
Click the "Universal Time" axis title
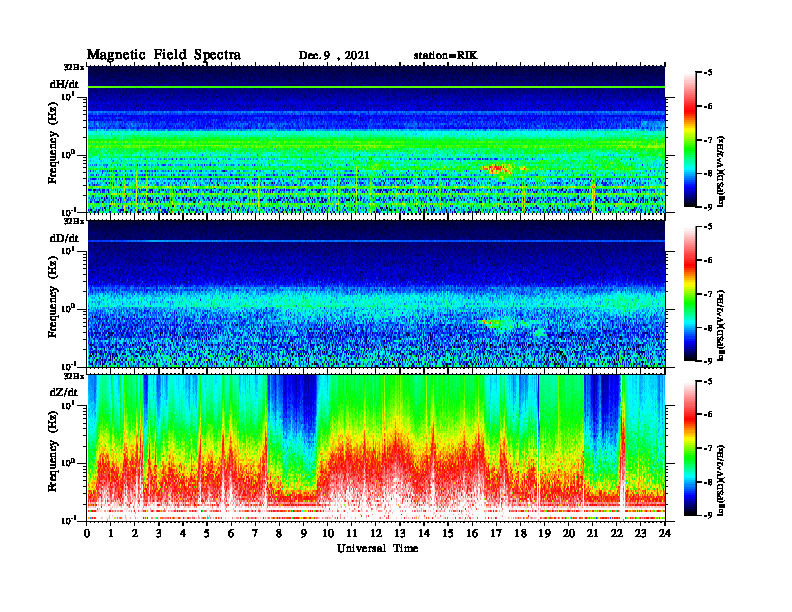[x=378, y=548]
